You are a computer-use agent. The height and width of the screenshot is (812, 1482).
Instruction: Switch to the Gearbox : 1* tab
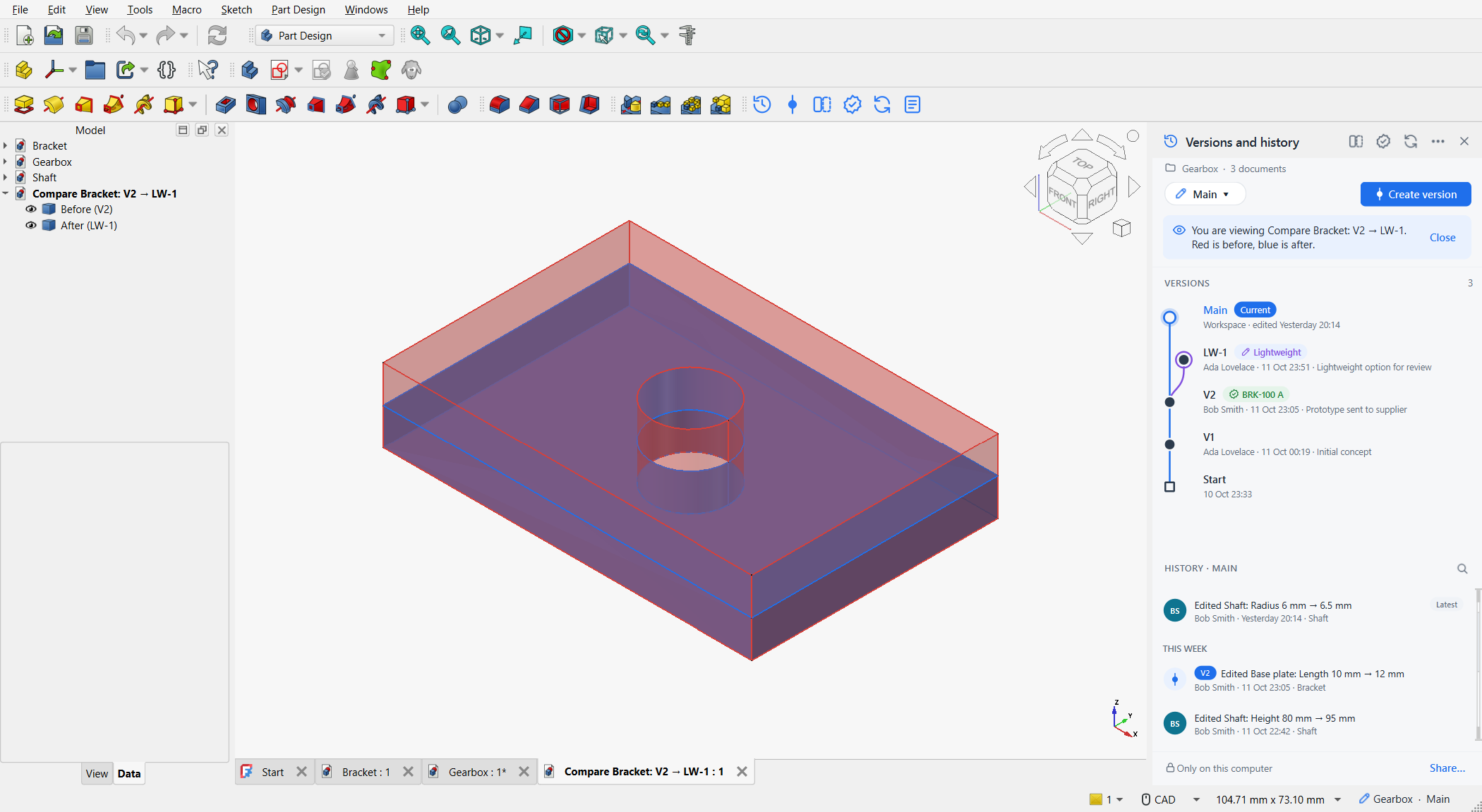pos(478,772)
